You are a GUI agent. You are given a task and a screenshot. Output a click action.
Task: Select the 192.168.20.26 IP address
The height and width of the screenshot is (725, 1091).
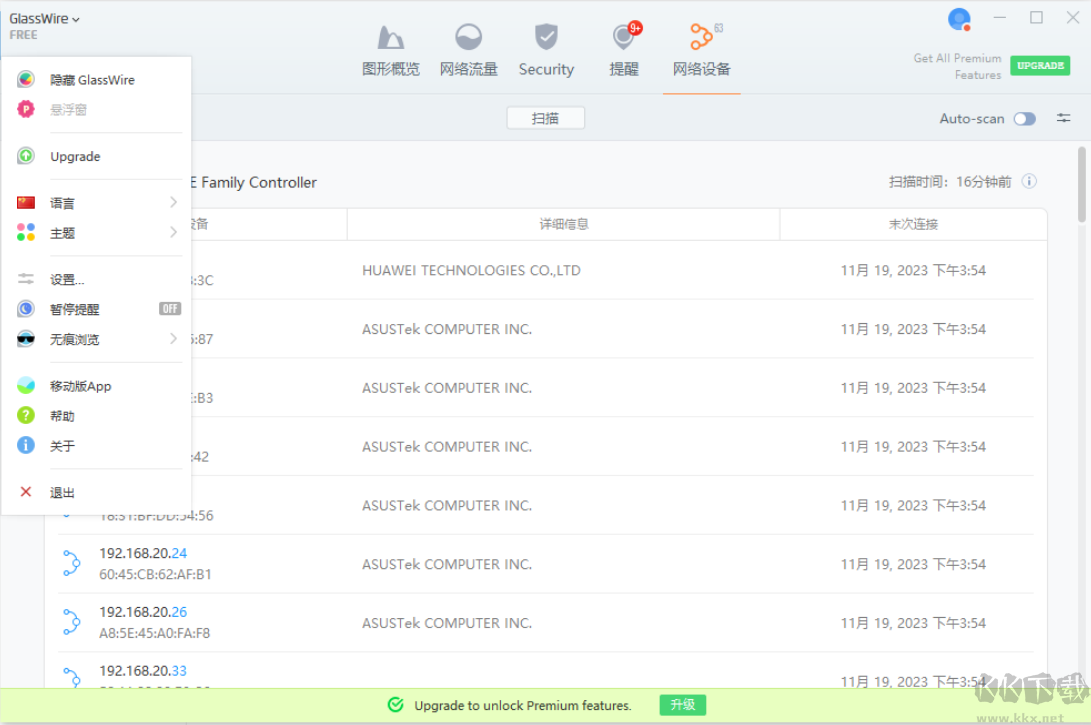pos(143,612)
